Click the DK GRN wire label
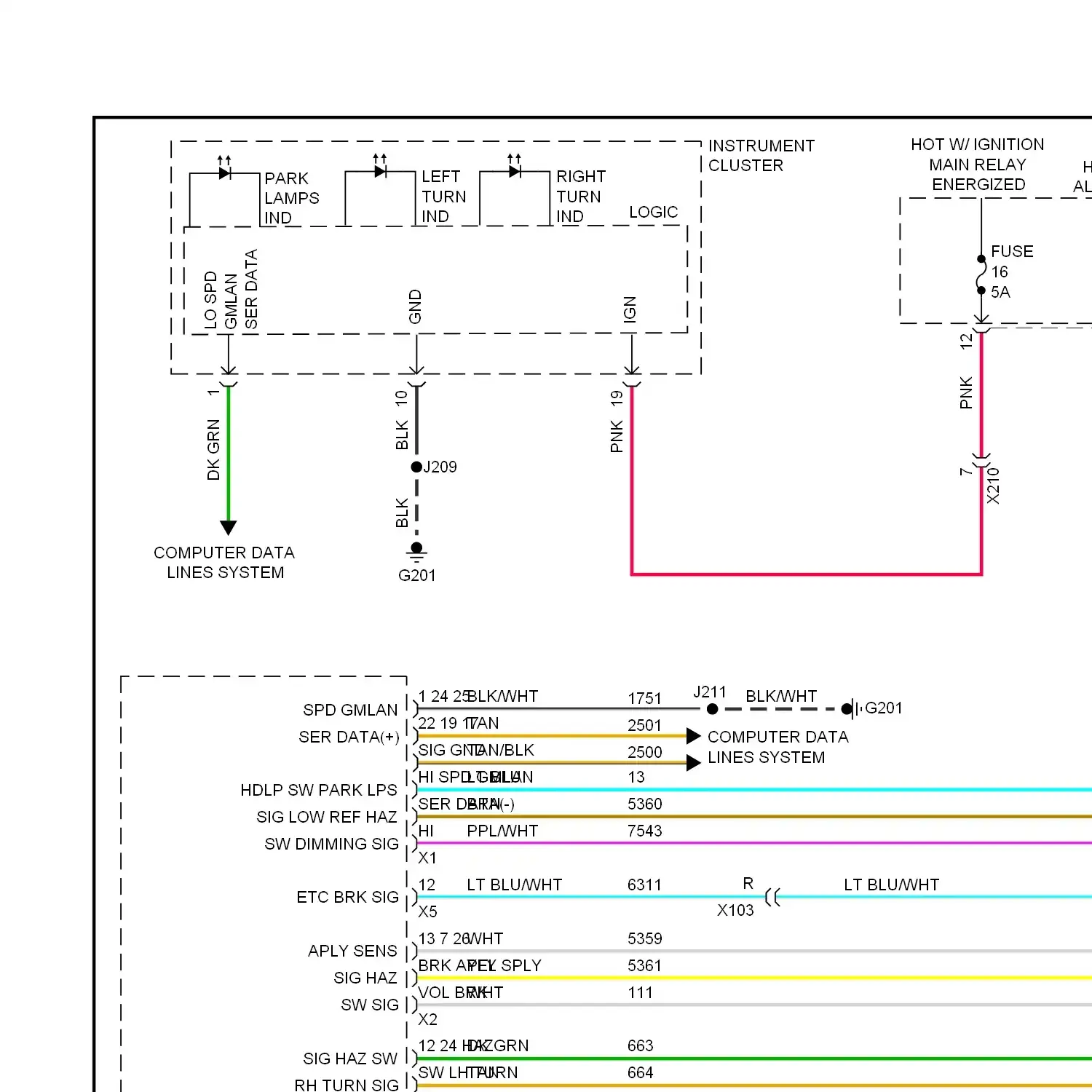 click(x=213, y=450)
